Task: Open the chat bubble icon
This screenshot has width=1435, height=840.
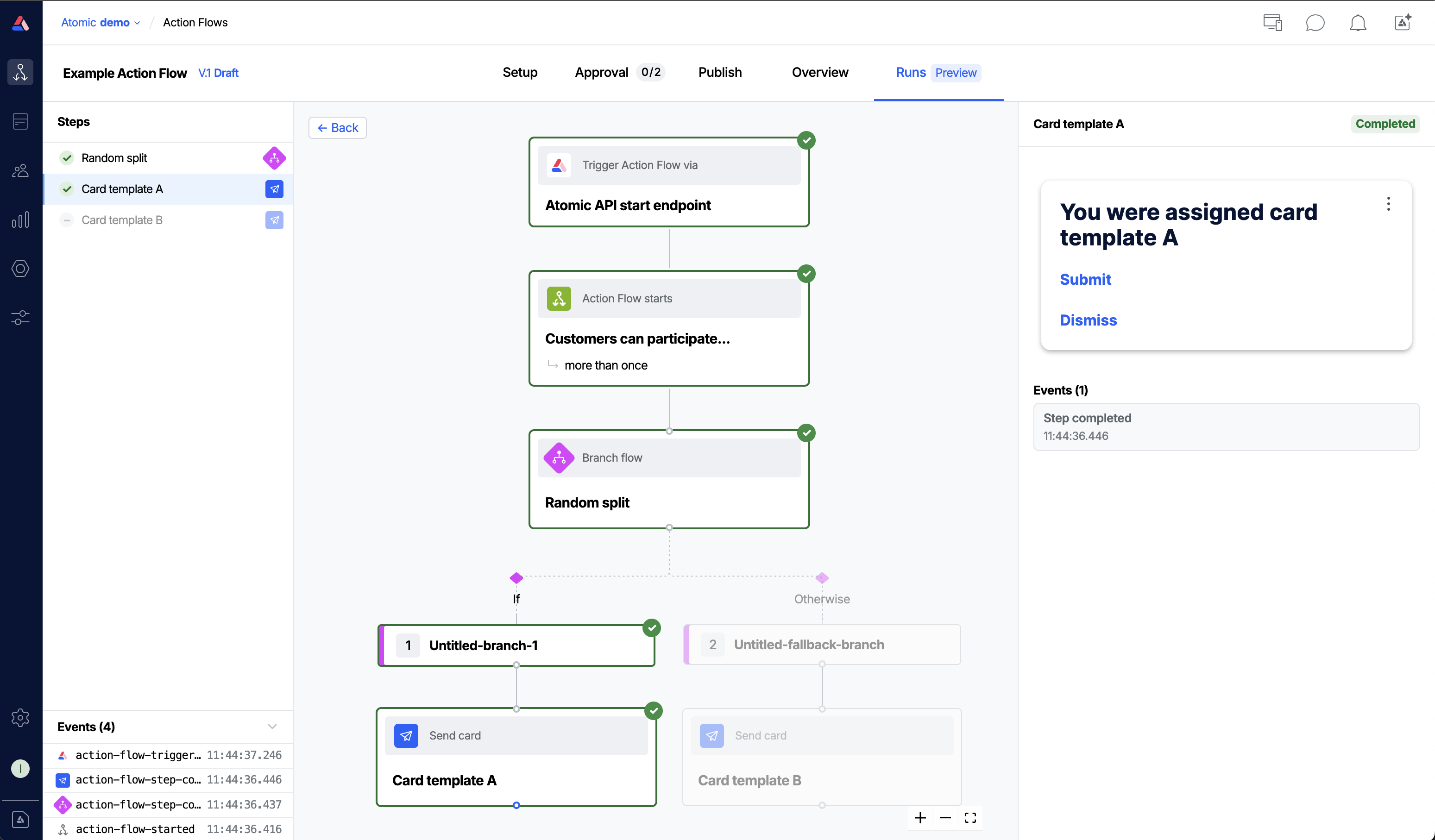Action: coord(1315,23)
